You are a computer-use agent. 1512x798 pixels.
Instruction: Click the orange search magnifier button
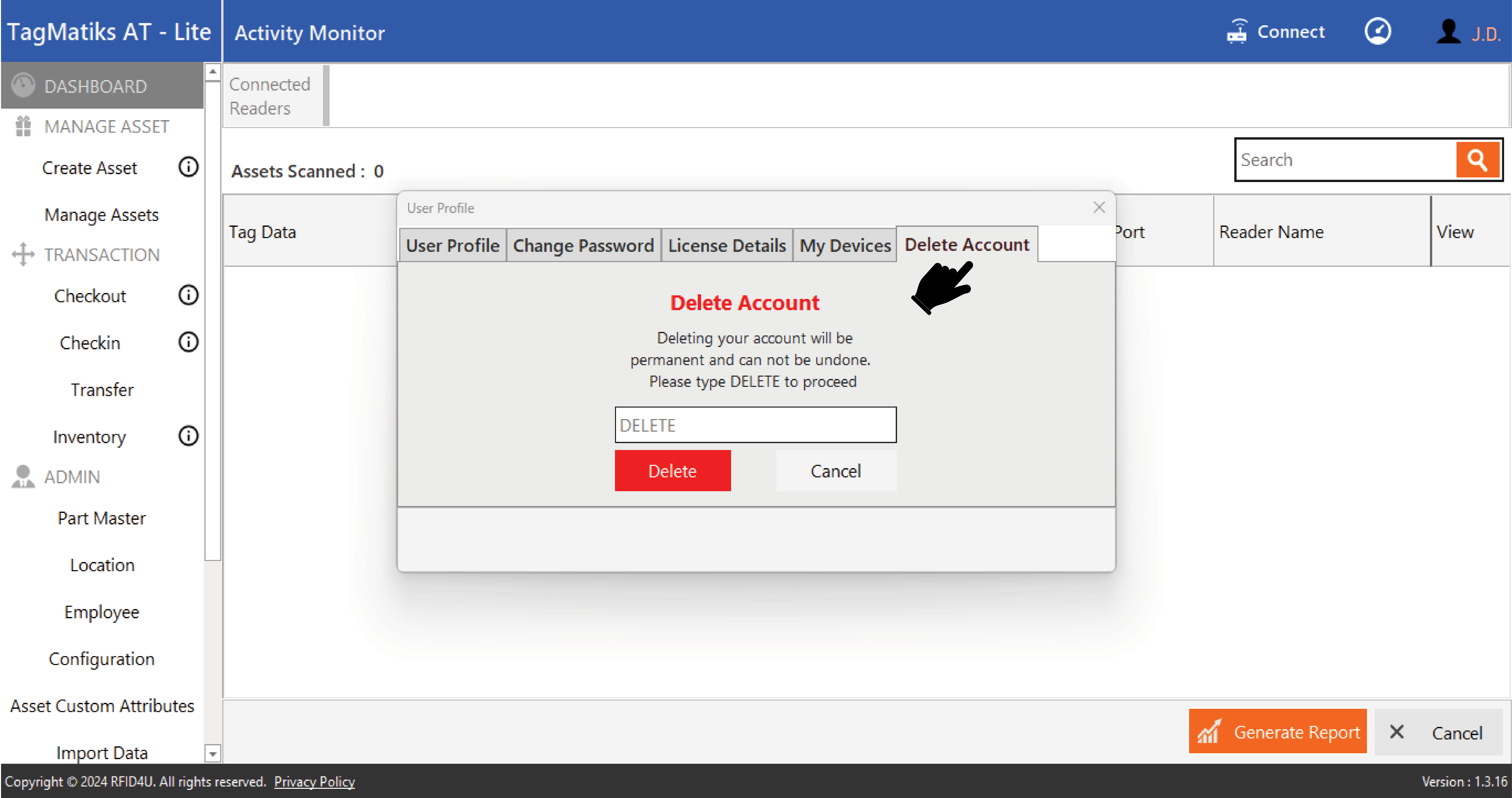(x=1477, y=160)
